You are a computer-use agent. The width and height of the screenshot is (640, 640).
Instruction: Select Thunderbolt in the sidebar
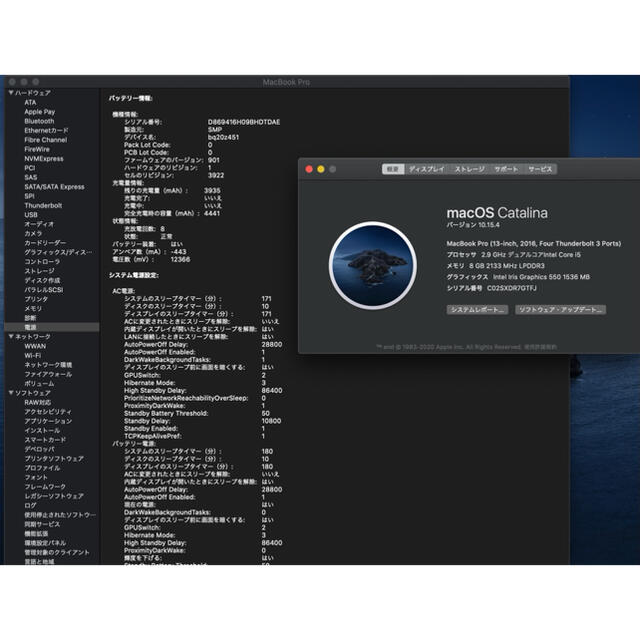click(43, 206)
